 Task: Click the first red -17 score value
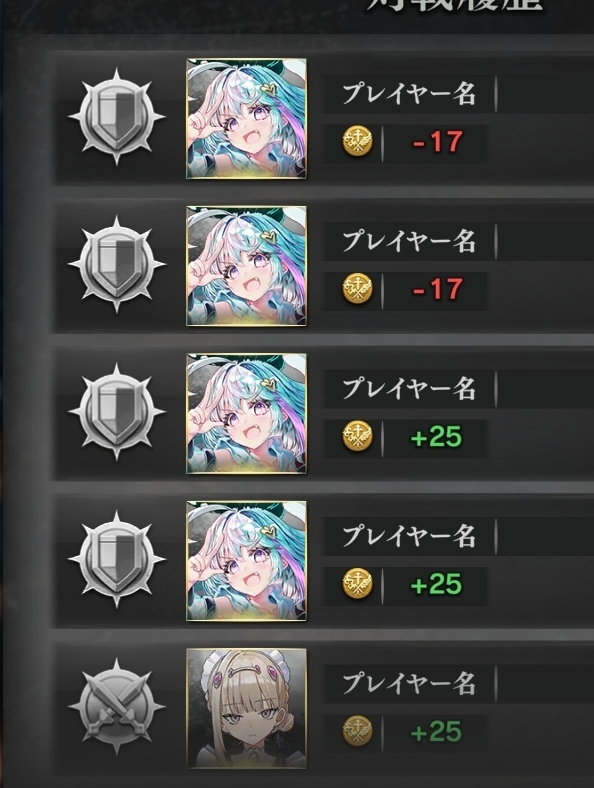(437, 142)
